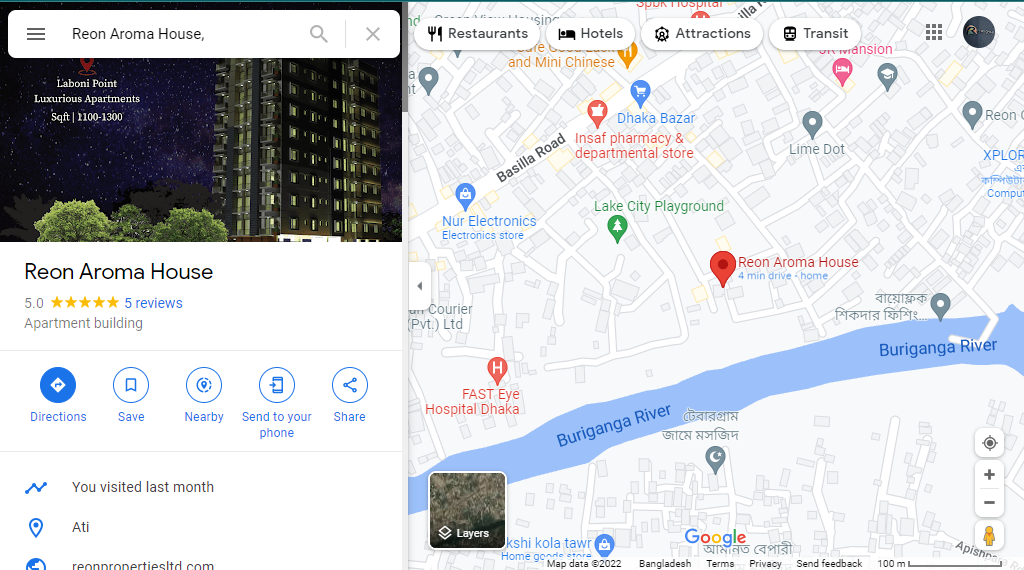Click the Dhaka Bazar label
The height and width of the screenshot is (570, 1024).
point(656,118)
